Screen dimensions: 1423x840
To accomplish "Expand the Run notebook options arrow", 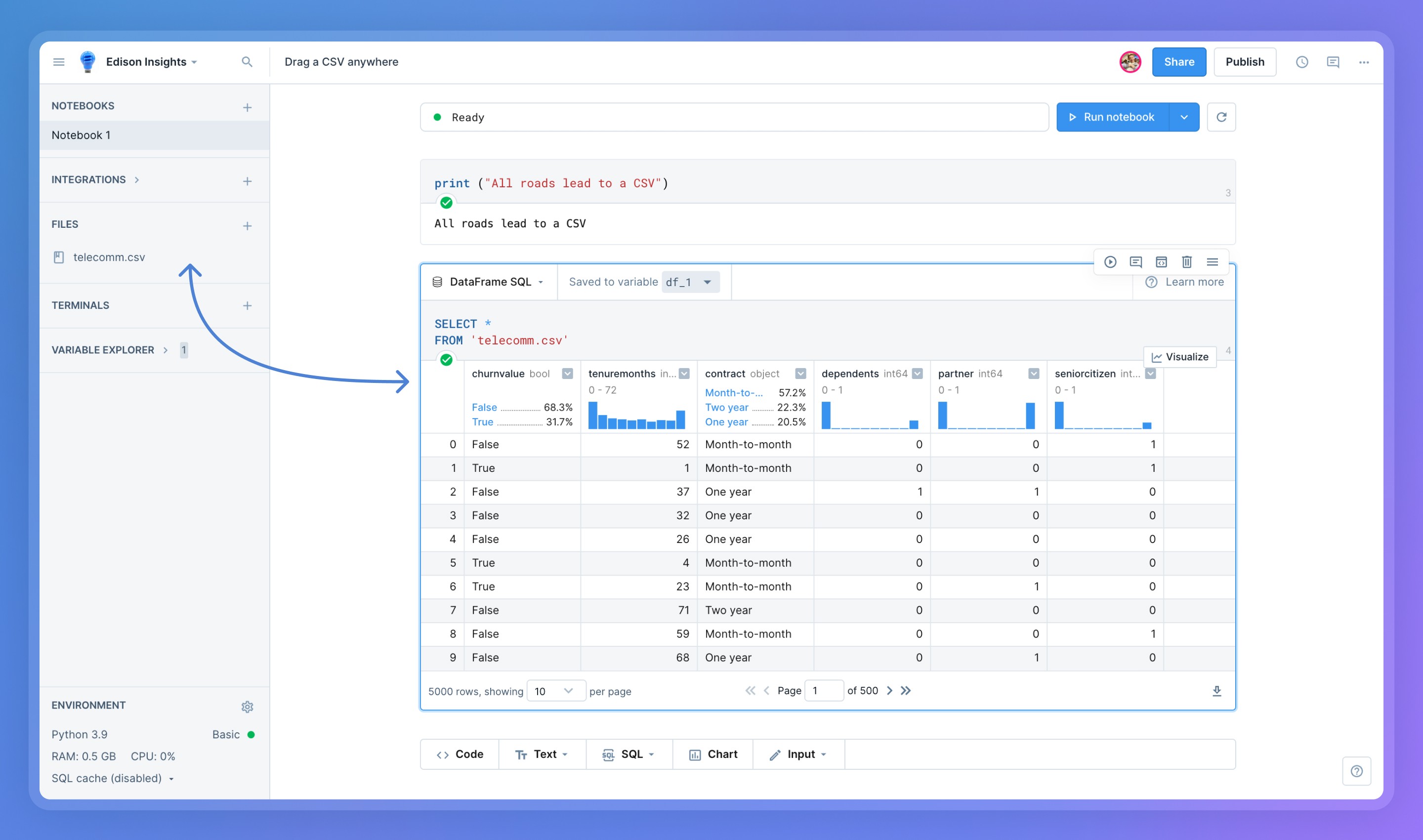I will coord(1184,117).
